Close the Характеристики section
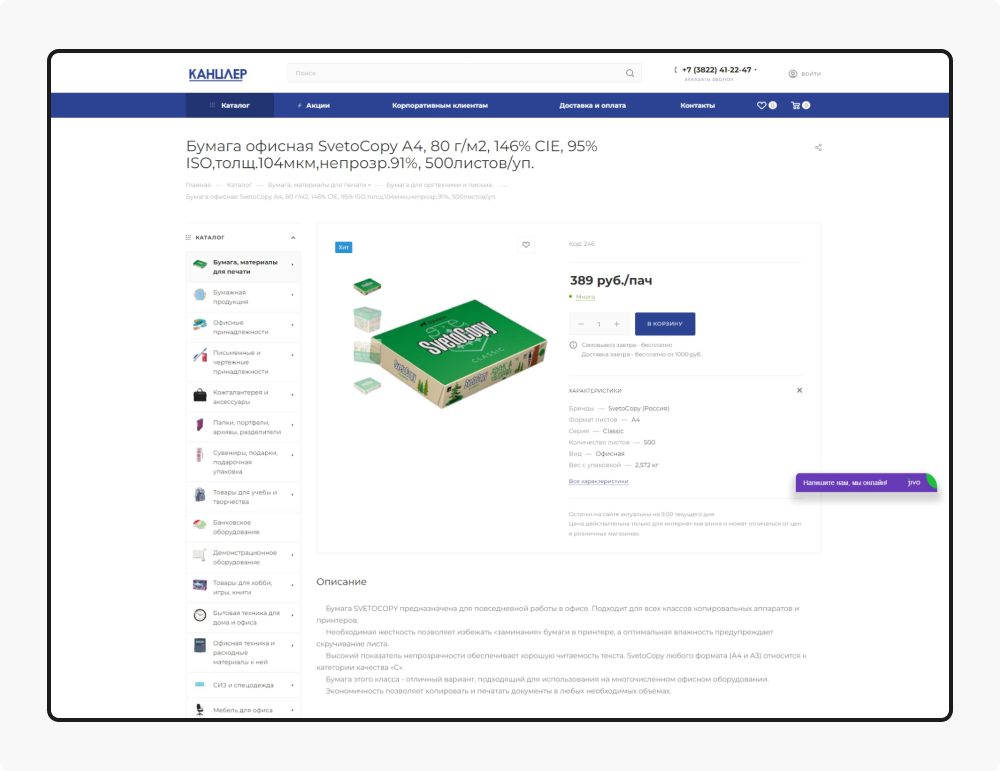The width and height of the screenshot is (1000, 771). (x=799, y=390)
